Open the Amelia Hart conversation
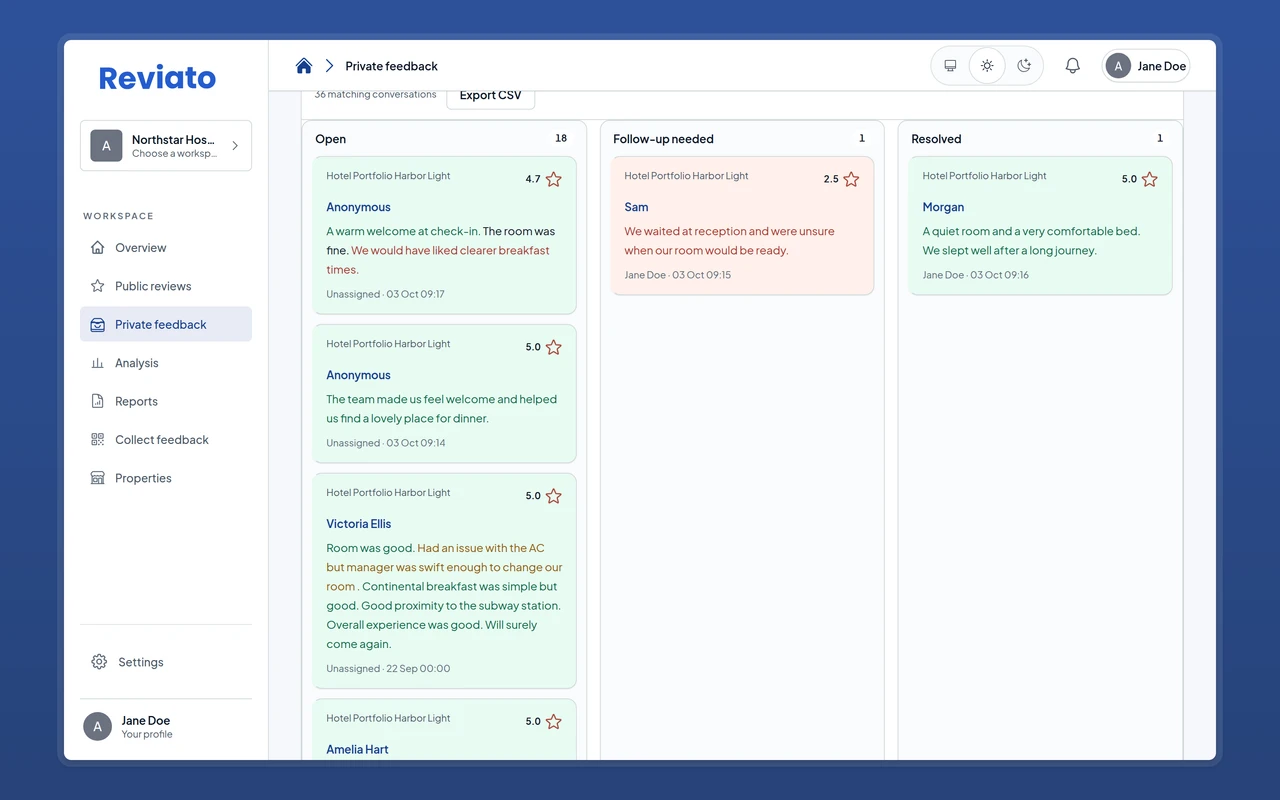This screenshot has height=800, width=1280. point(445,730)
